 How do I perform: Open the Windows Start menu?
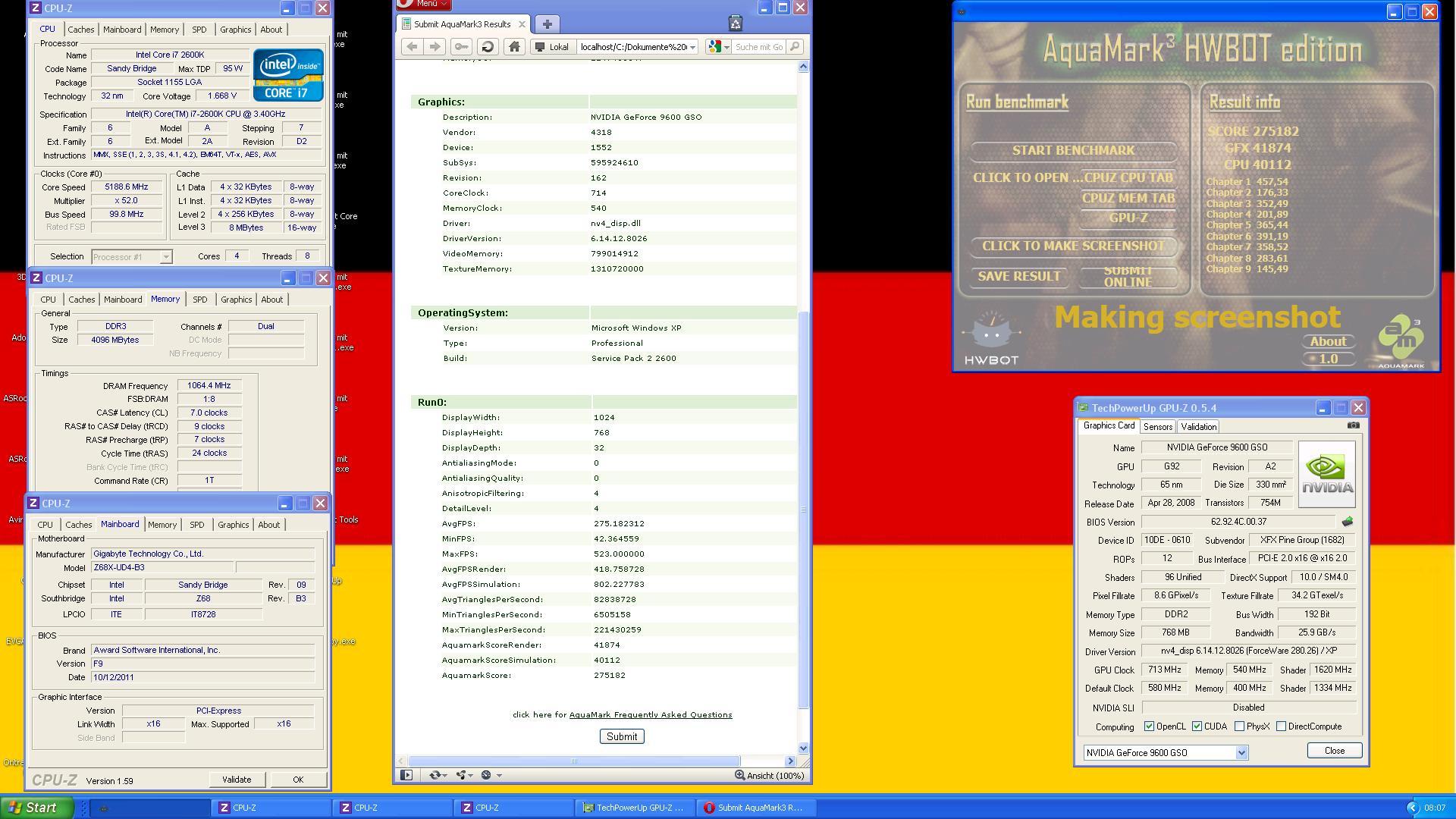(x=37, y=808)
